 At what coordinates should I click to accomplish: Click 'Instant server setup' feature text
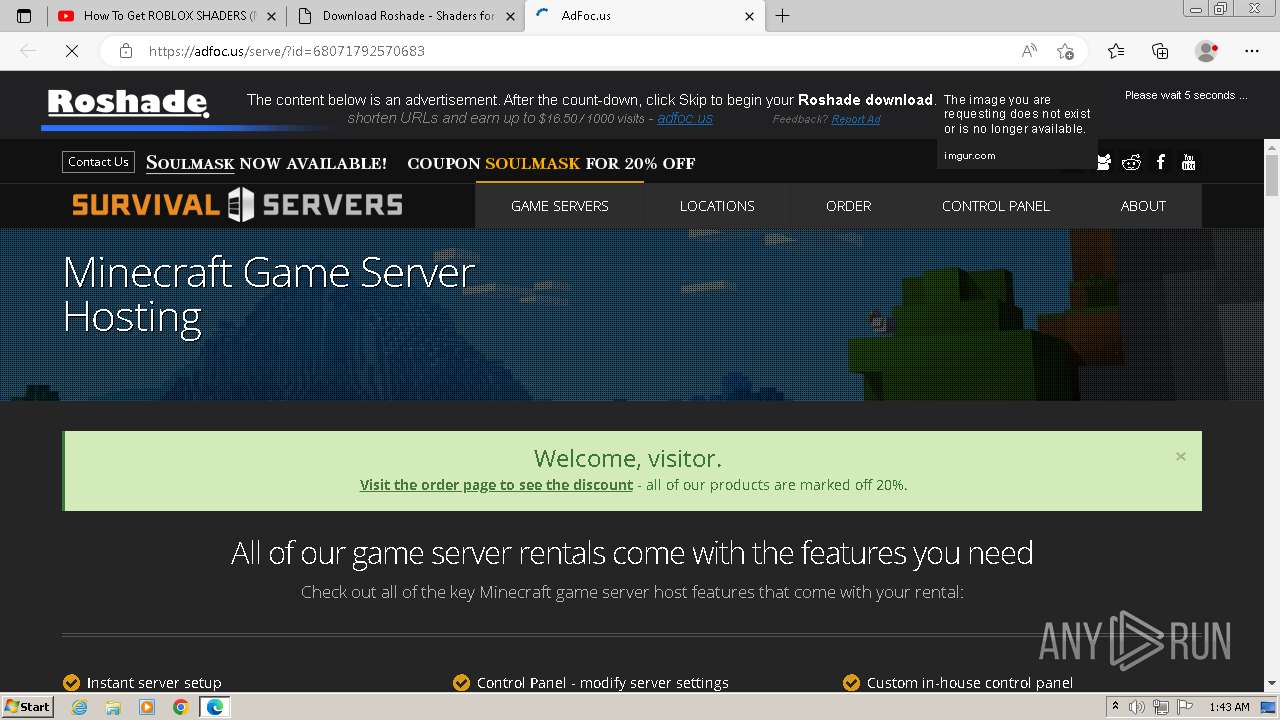(x=154, y=683)
